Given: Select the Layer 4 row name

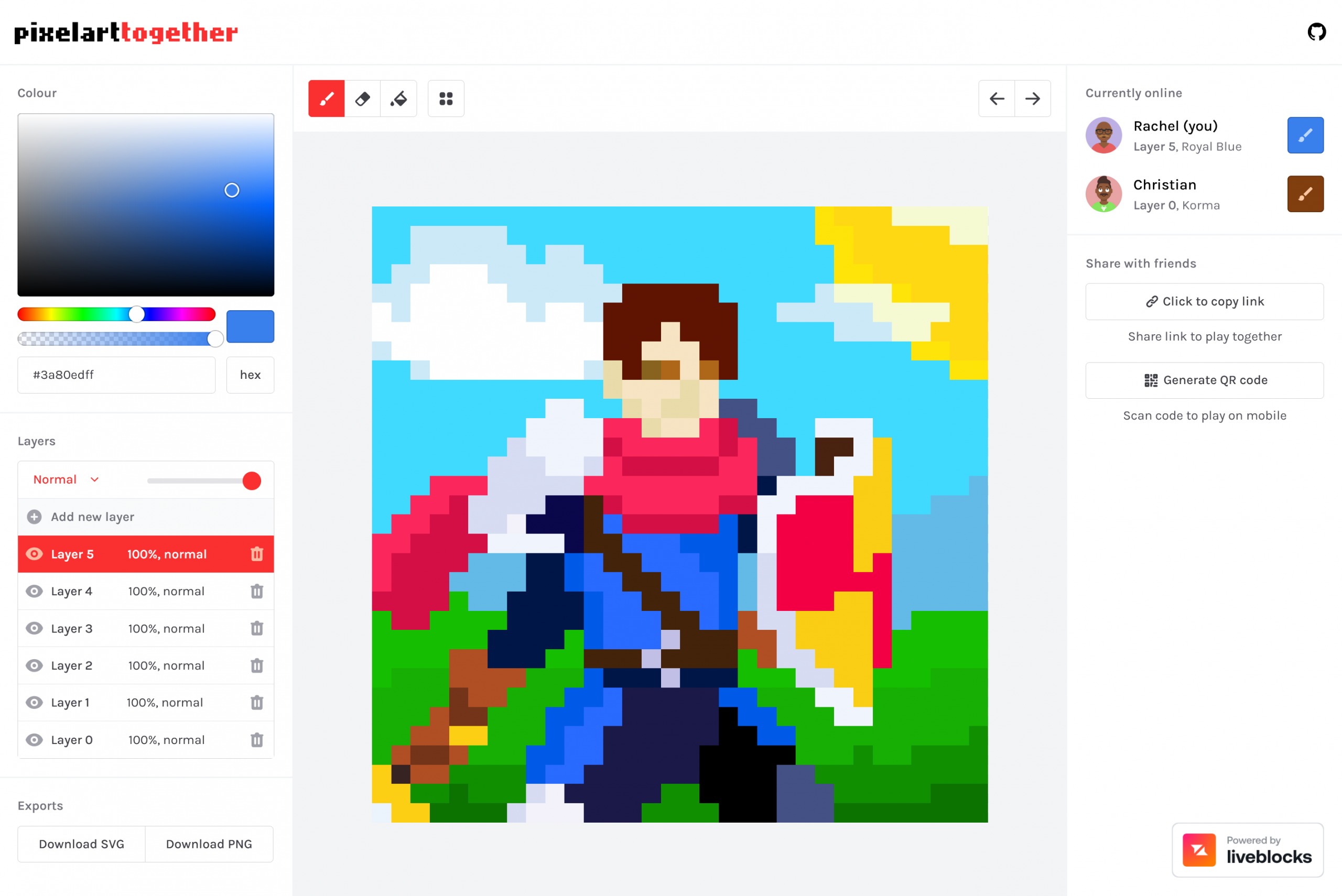Looking at the screenshot, I should pos(71,591).
